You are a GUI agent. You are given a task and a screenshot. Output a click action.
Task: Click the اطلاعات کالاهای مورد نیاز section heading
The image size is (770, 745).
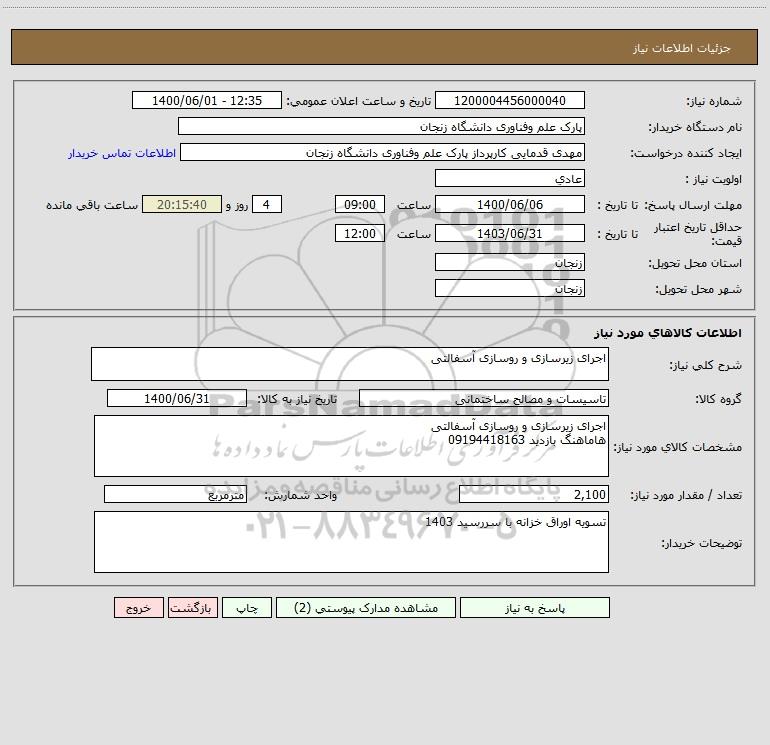(668, 333)
